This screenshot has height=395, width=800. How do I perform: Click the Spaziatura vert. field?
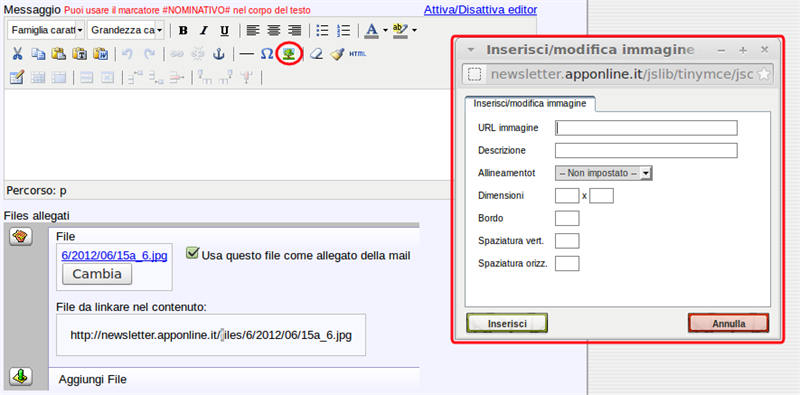[567, 240]
